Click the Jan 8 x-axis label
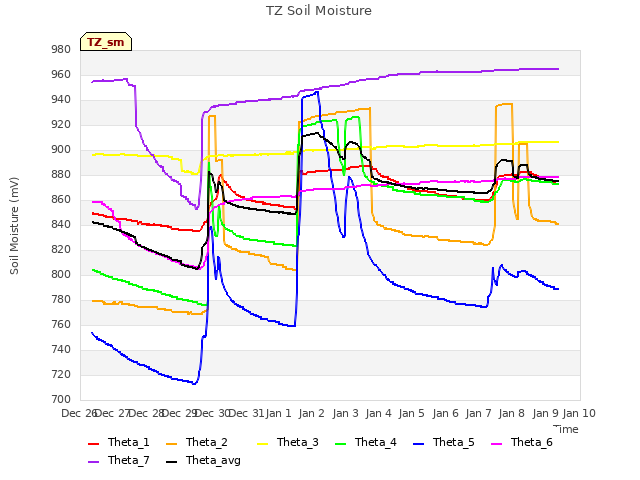 [511, 413]
